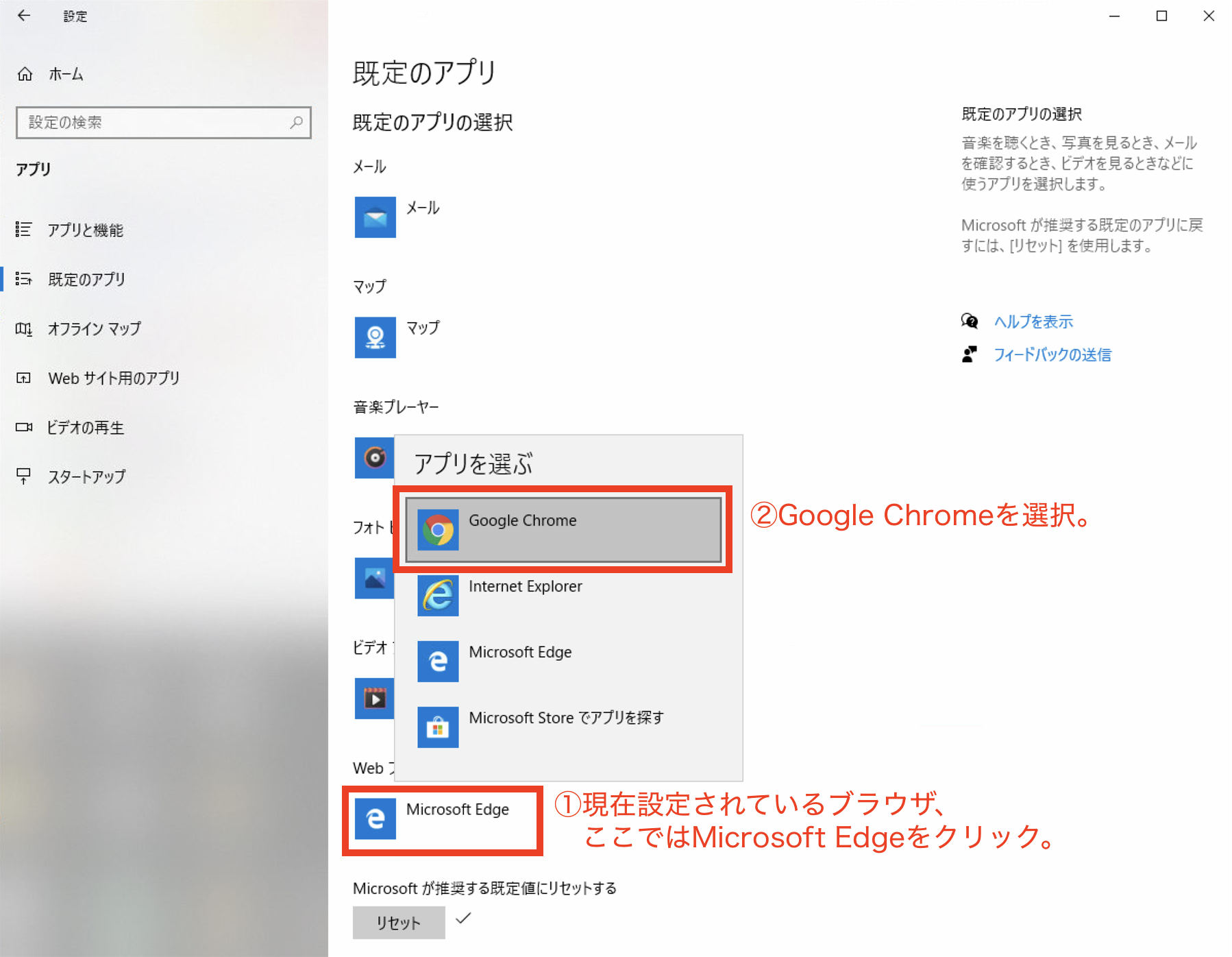Minimize the Settings window
The height and width of the screenshot is (957, 1232).
pyautogui.click(x=1115, y=16)
